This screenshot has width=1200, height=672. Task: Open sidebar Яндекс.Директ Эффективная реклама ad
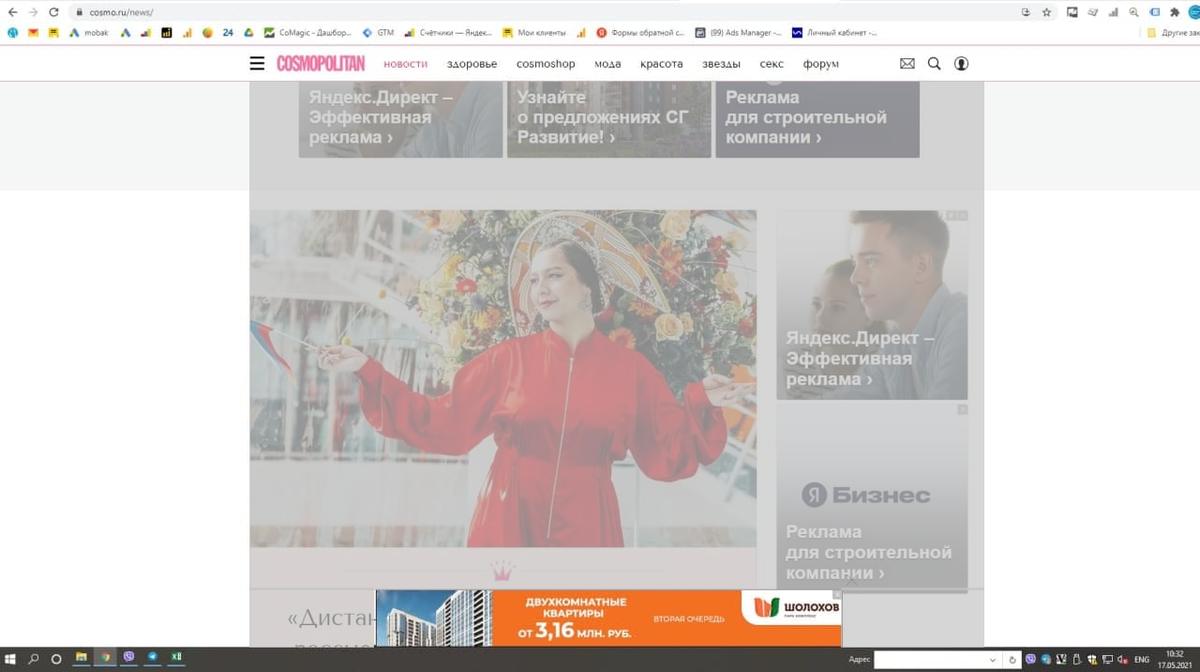click(x=872, y=305)
